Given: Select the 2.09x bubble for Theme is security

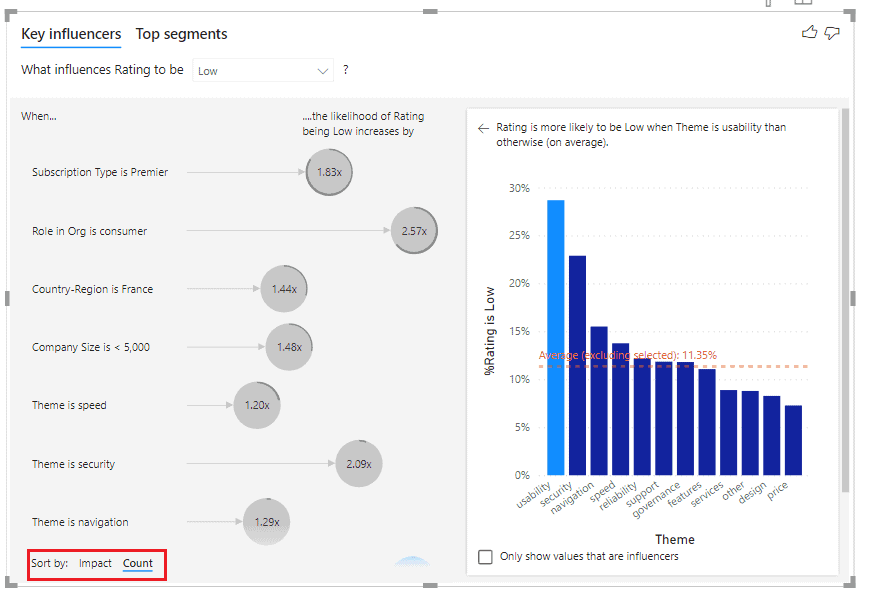Looking at the screenshot, I should (358, 463).
